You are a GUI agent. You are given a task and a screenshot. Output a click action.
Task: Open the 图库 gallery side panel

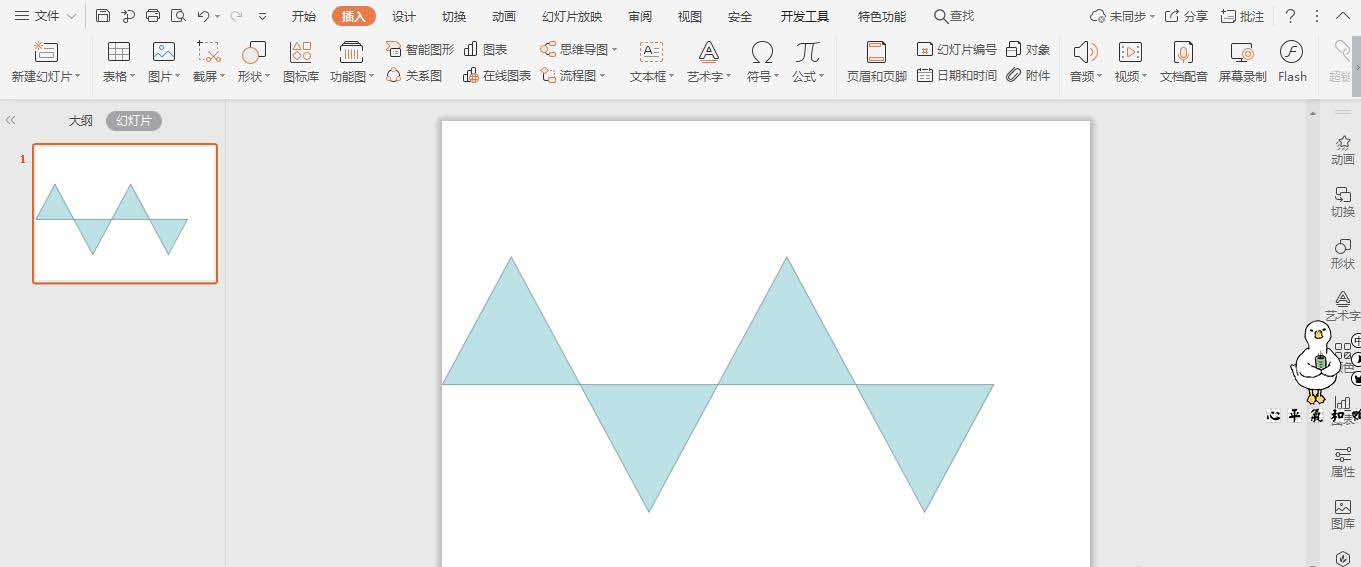1343,515
